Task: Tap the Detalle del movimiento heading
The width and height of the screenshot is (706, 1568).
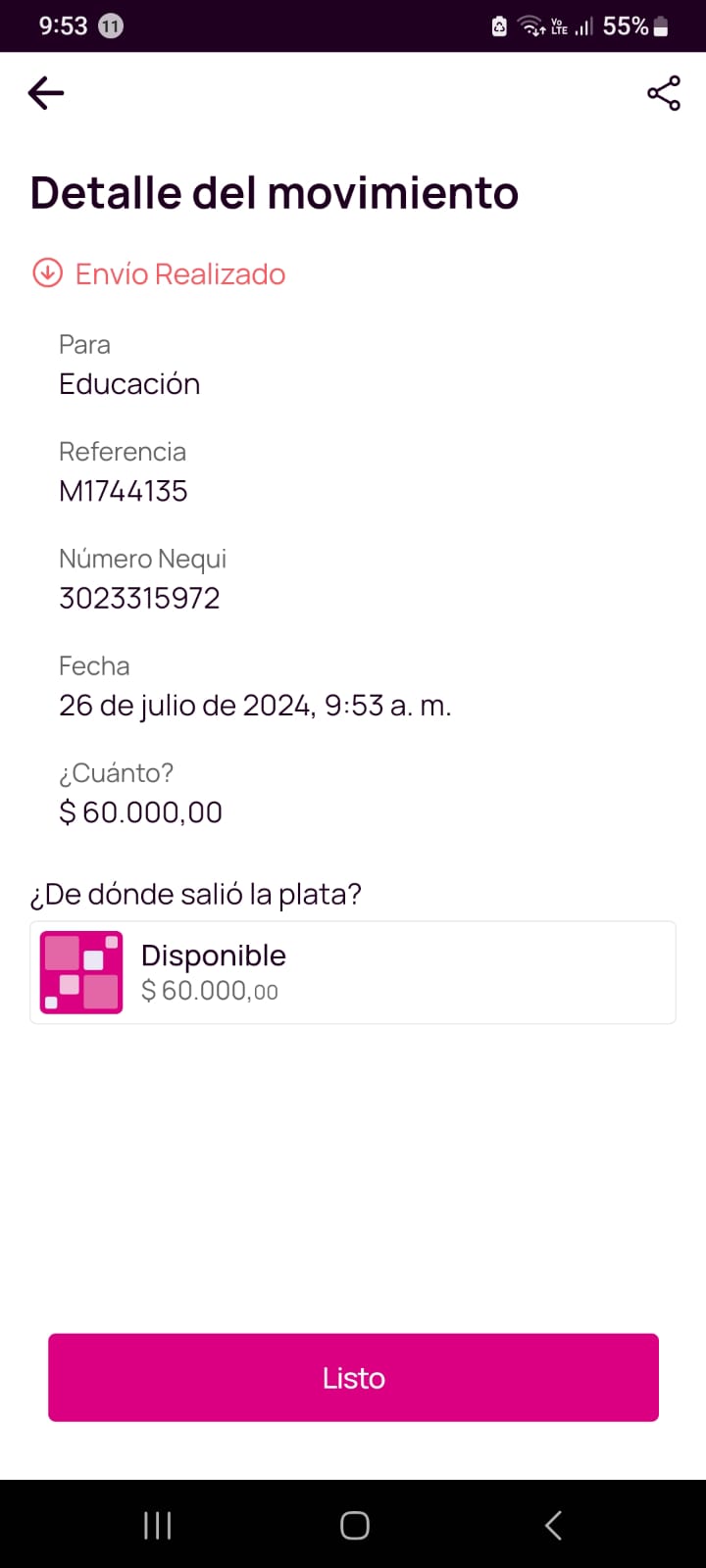Action: (275, 193)
